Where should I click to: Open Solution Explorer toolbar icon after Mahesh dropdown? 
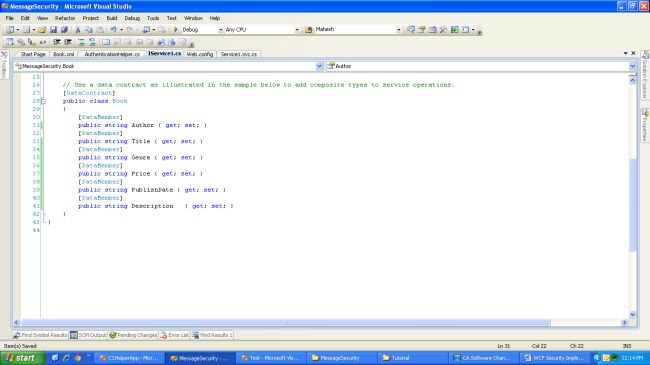coord(410,30)
